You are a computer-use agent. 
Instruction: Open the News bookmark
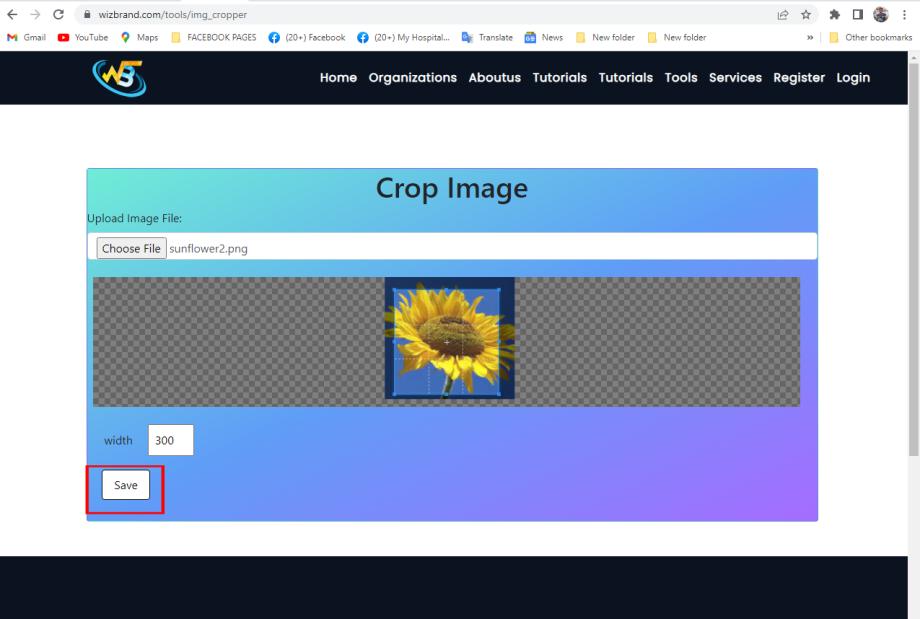tap(544, 38)
